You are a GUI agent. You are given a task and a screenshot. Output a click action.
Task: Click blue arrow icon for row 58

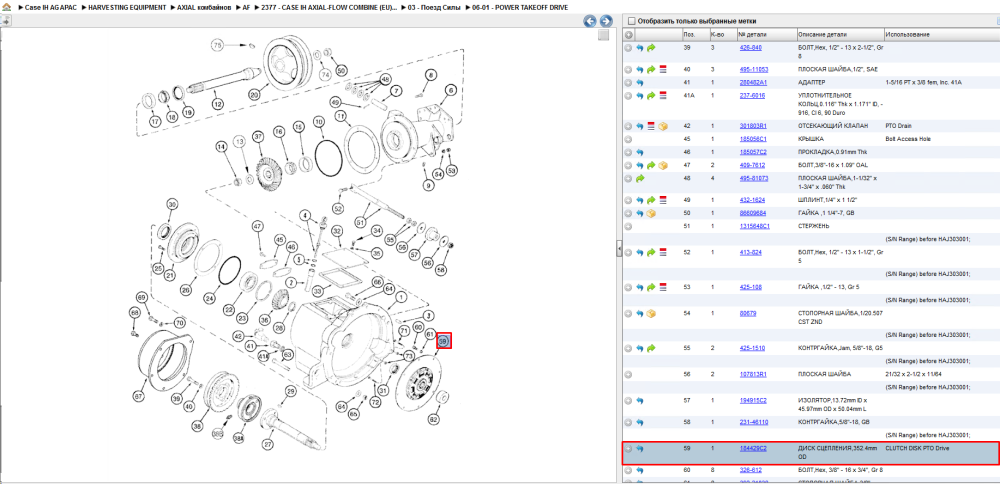coord(640,422)
